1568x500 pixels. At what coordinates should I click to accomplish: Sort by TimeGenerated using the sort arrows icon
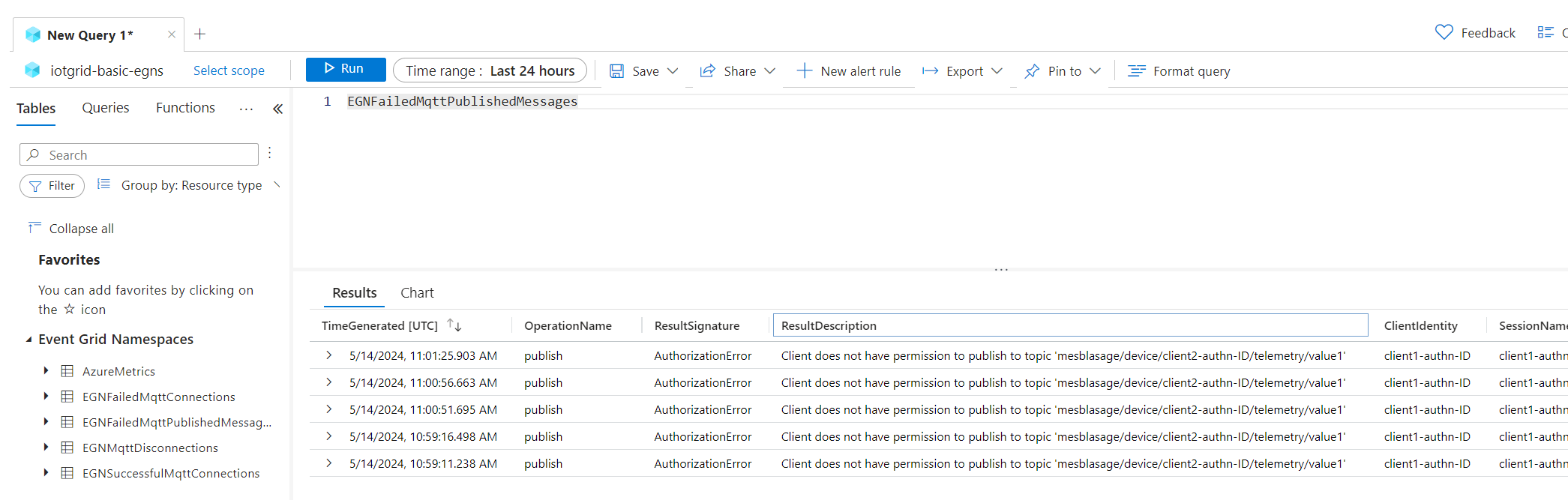(454, 325)
